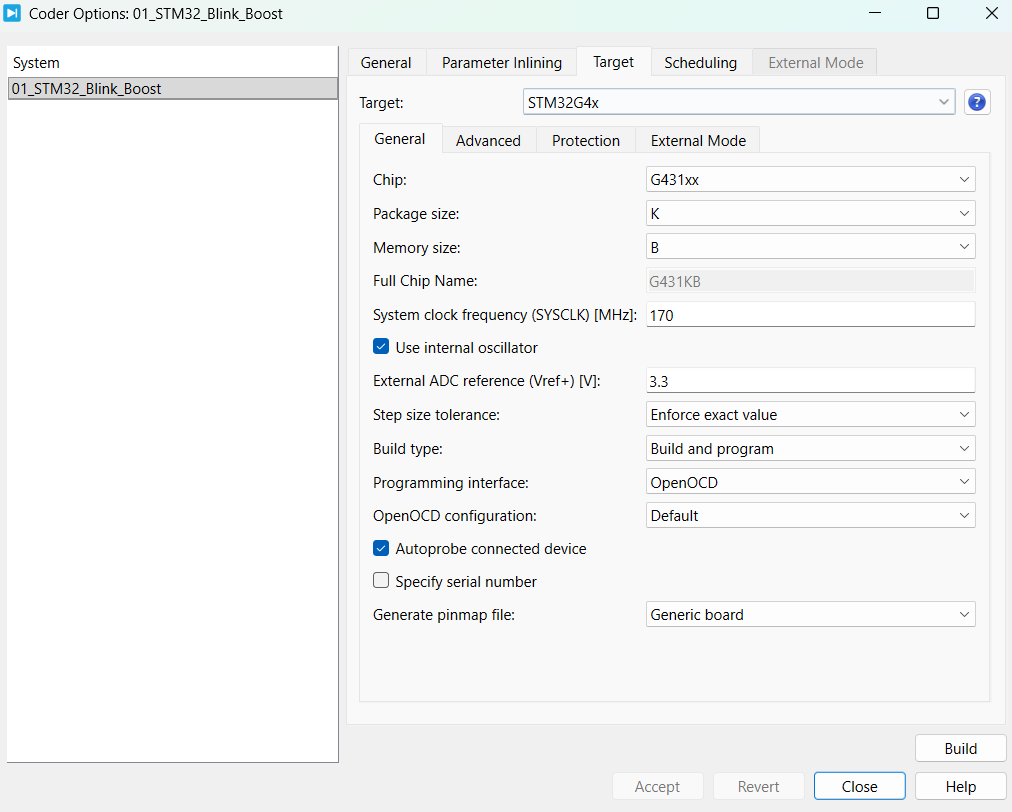Click the blue help question mark icon
The image size is (1012, 812).
coord(977,102)
